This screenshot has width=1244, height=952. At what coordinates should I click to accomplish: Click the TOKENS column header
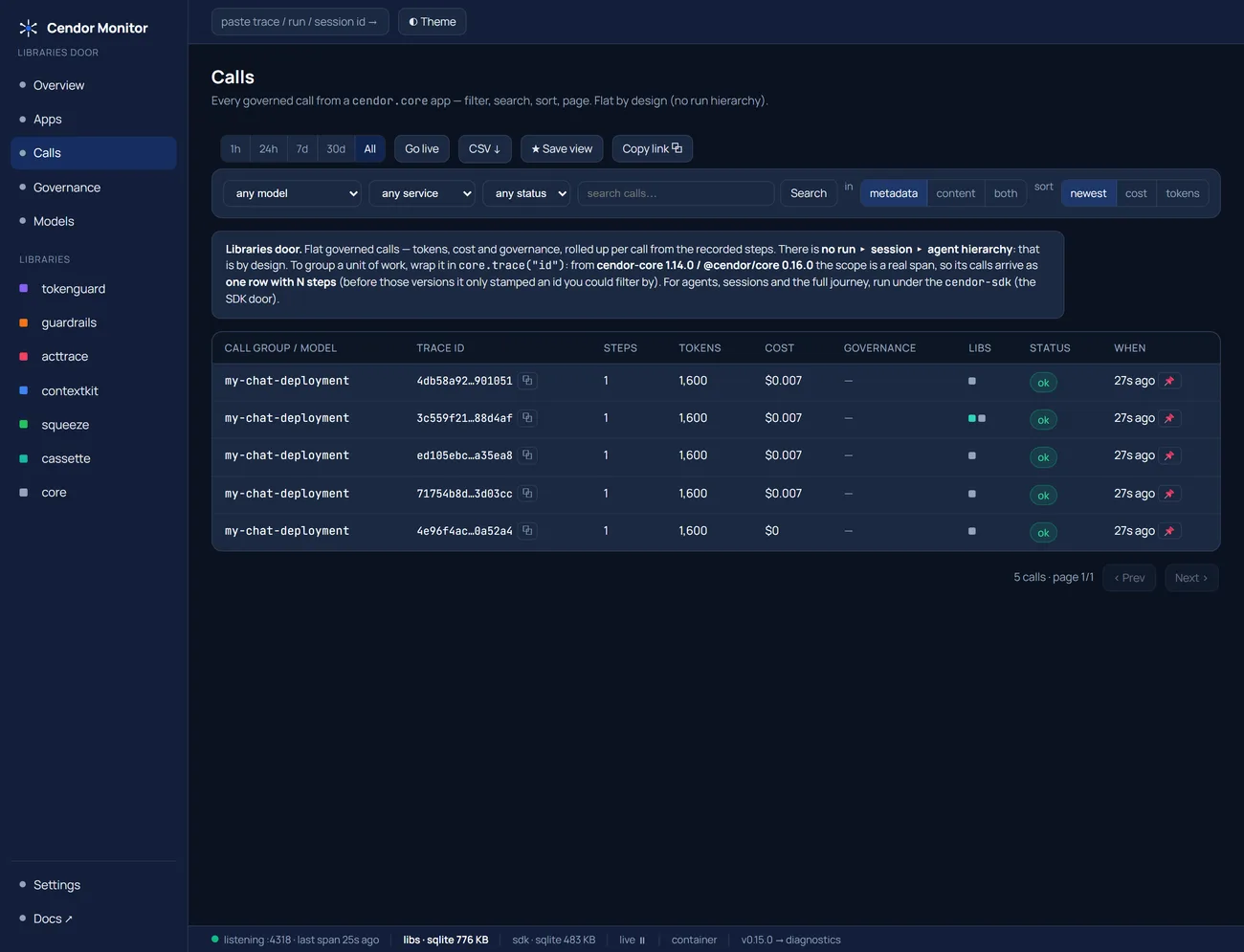[x=700, y=348]
